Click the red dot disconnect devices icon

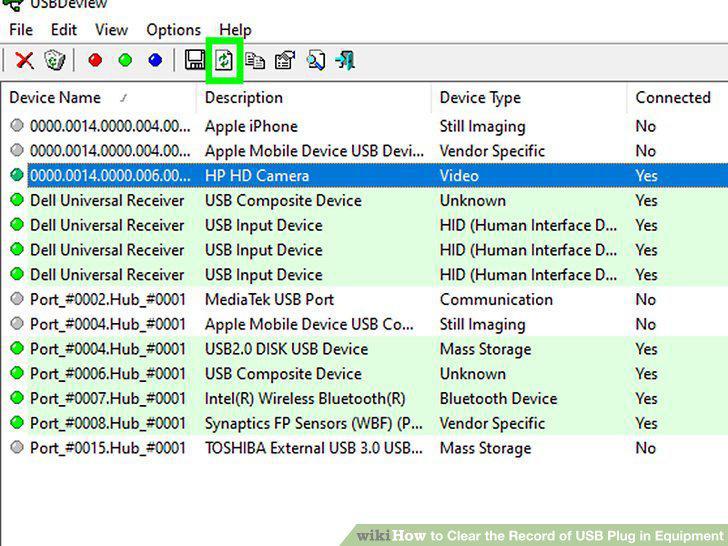[x=95, y=60]
